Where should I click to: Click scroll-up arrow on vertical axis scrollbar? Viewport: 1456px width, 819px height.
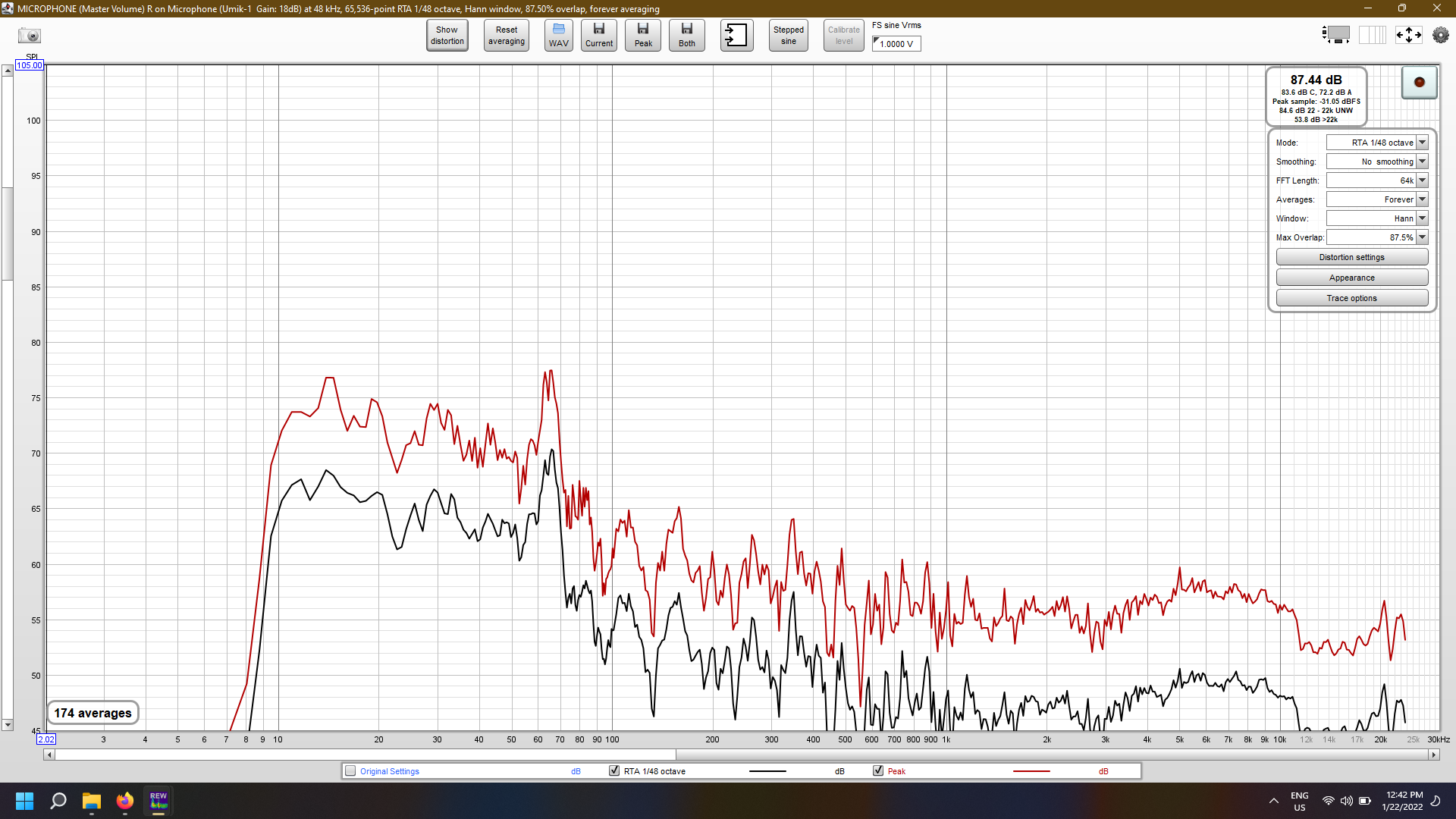(x=8, y=71)
